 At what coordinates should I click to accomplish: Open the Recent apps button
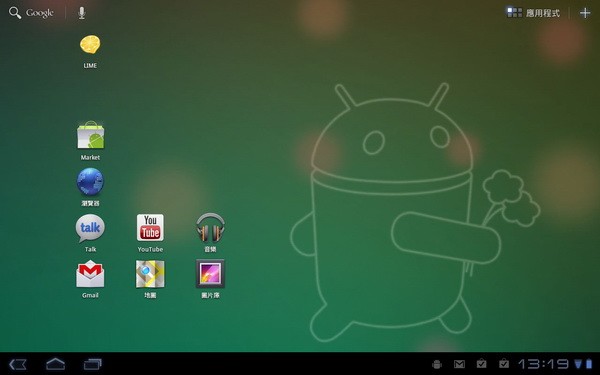(x=93, y=364)
